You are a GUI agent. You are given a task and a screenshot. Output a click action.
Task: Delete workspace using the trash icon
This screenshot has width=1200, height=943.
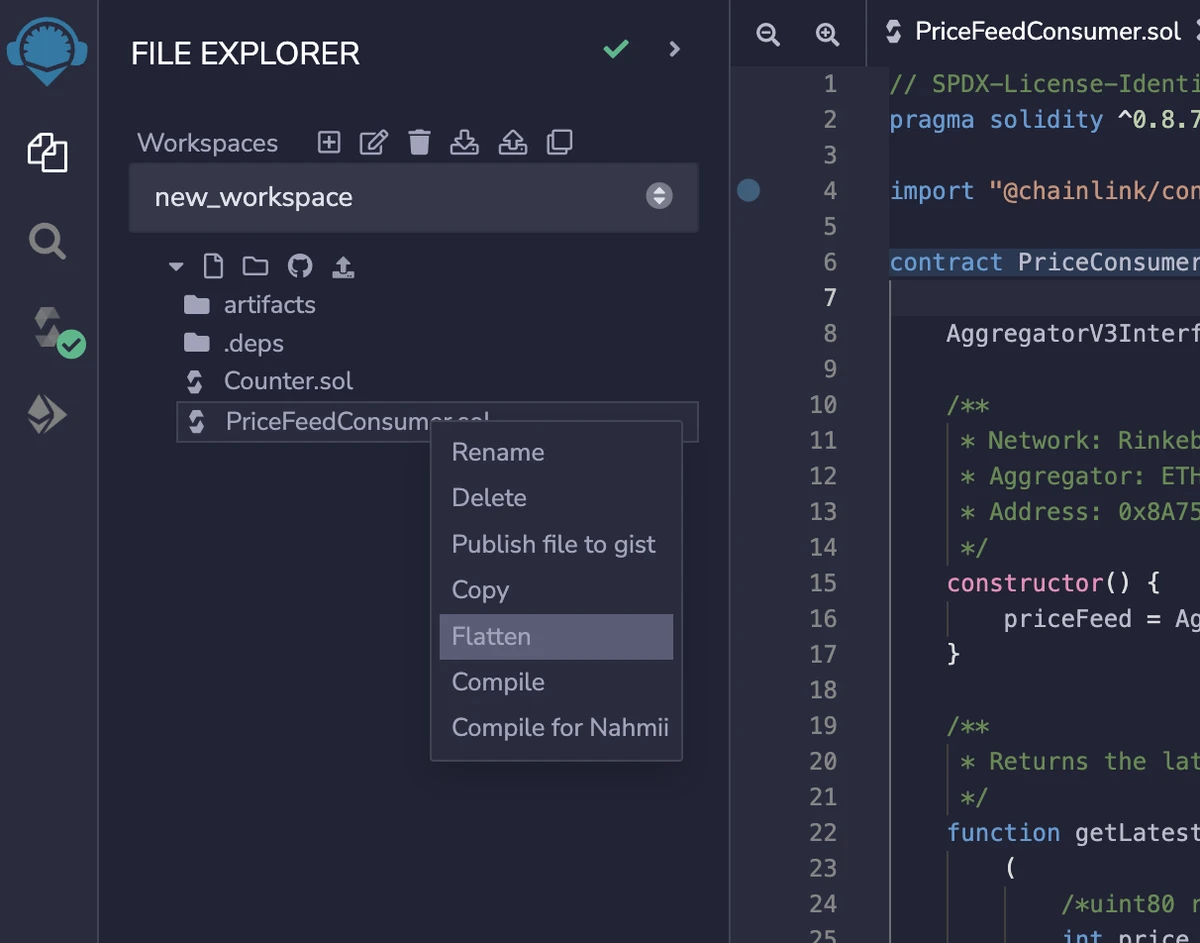click(419, 143)
